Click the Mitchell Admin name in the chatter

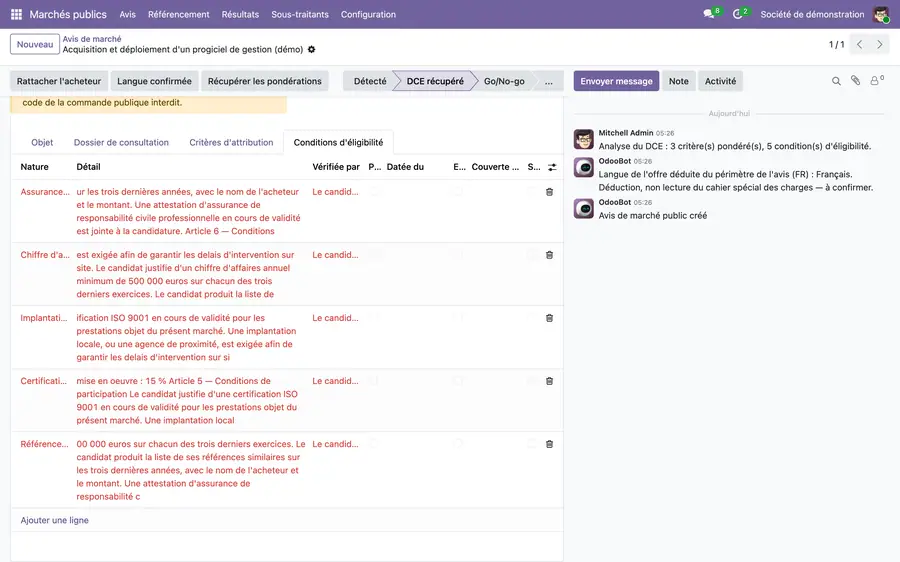point(626,133)
